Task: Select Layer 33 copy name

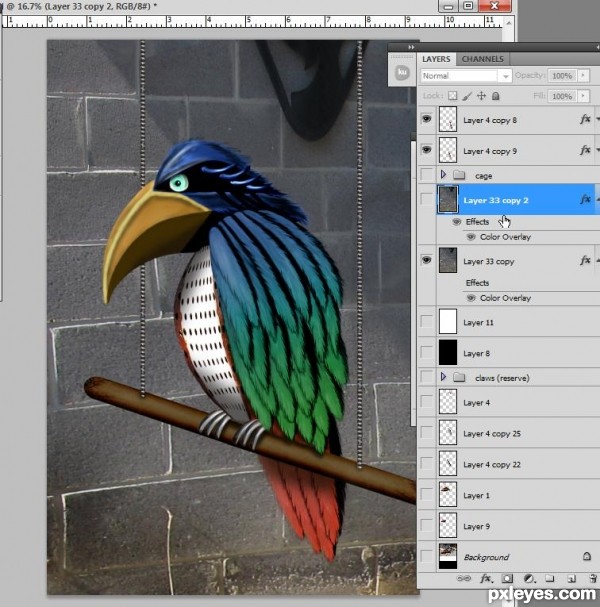Action: pyautogui.click(x=489, y=261)
